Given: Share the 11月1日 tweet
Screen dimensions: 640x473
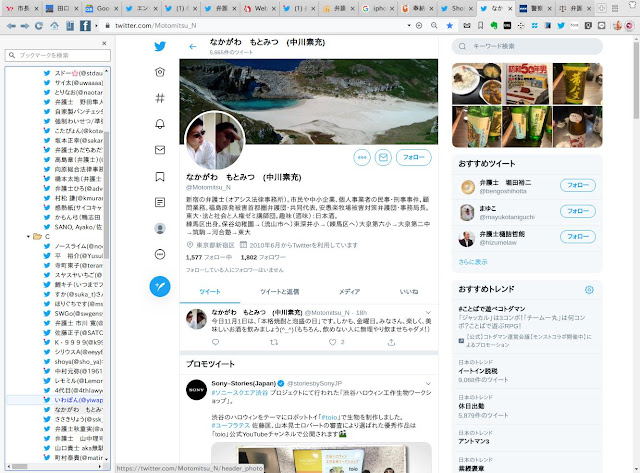Looking at the screenshot, I should [391, 342].
